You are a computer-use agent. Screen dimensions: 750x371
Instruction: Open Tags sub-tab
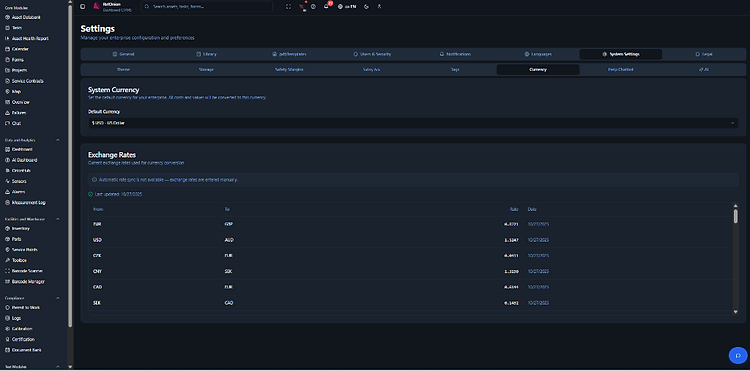click(455, 69)
